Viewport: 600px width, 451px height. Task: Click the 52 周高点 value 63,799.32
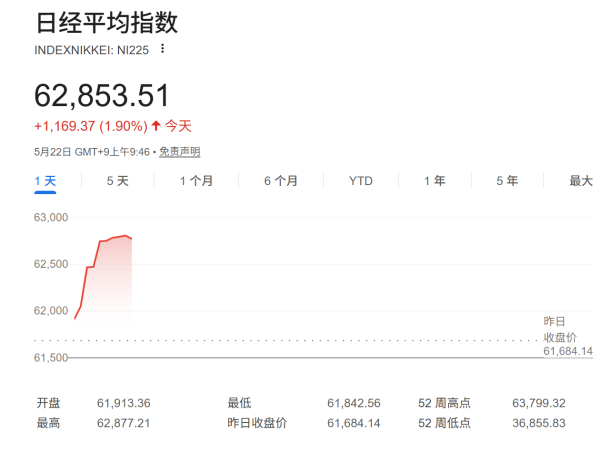tap(539, 403)
